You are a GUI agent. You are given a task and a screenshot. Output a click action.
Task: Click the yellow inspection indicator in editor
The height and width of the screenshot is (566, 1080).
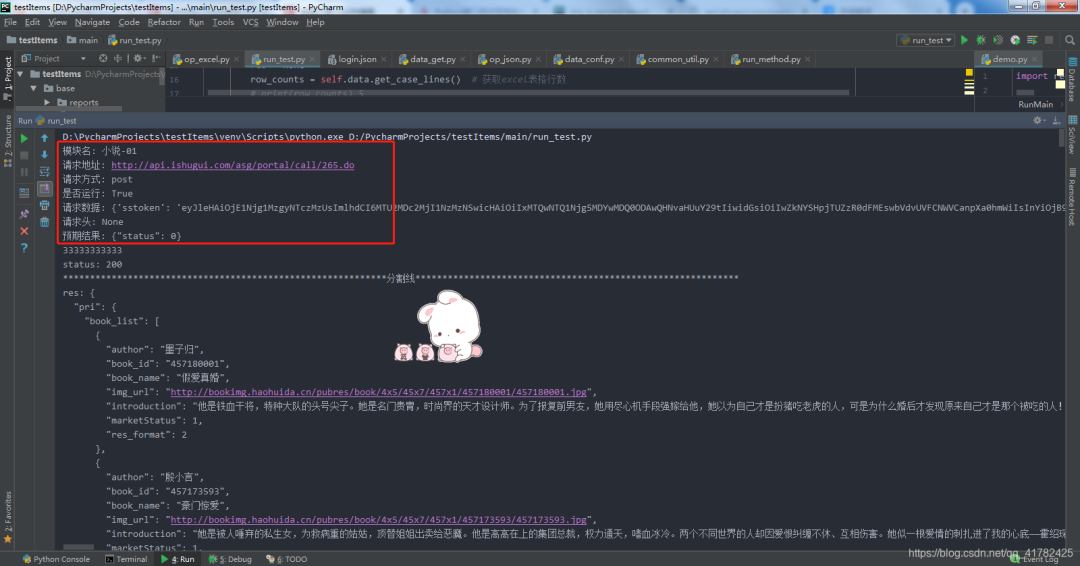(x=969, y=72)
